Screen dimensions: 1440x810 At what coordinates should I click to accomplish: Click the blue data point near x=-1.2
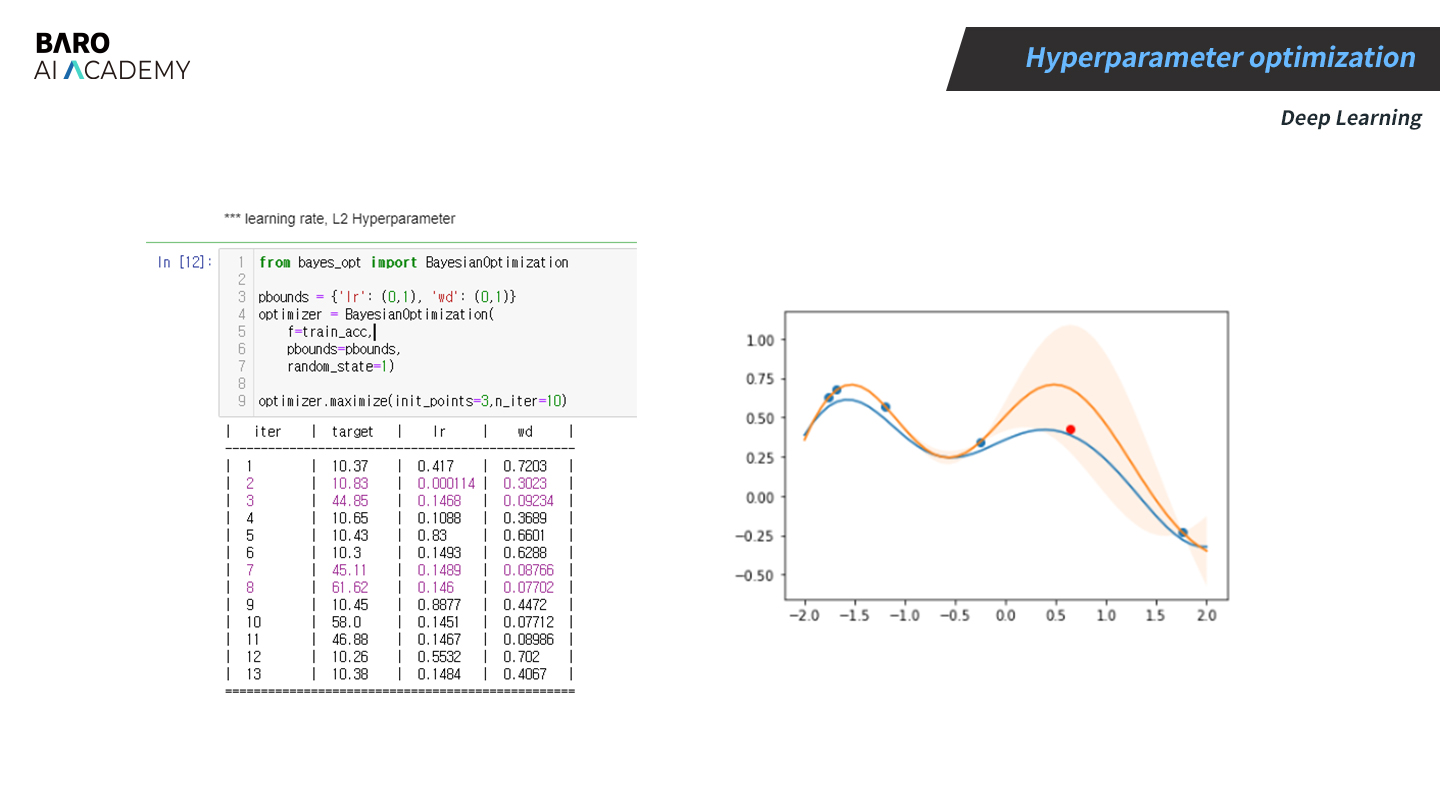coord(886,407)
